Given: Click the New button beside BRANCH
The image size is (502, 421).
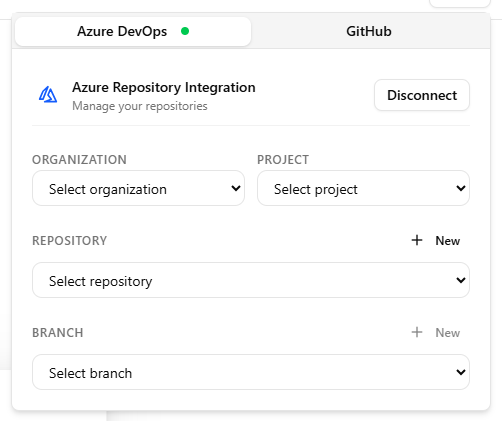Looking at the screenshot, I should point(436,332).
